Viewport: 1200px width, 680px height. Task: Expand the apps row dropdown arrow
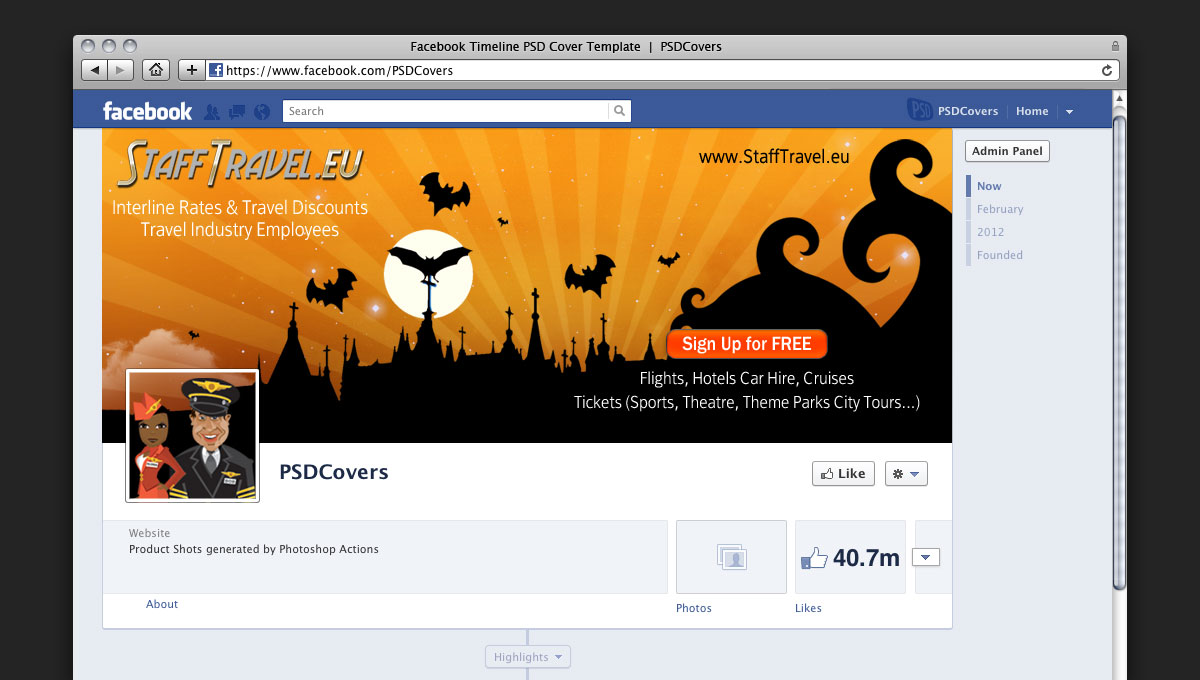(x=926, y=557)
